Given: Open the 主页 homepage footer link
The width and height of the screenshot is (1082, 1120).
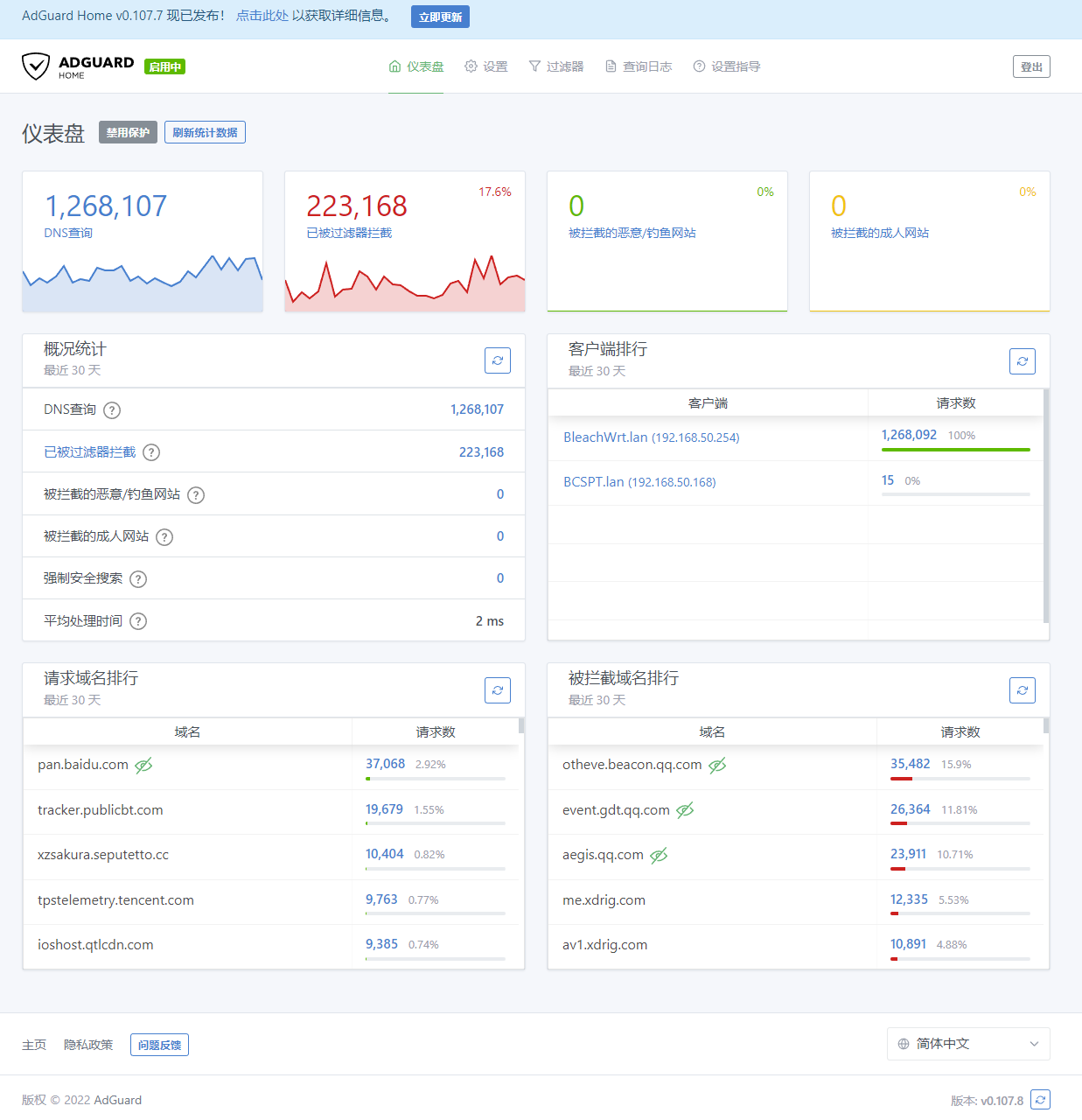Looking at the screenshot, I should pyautogui.click(x=34, y=1045).
